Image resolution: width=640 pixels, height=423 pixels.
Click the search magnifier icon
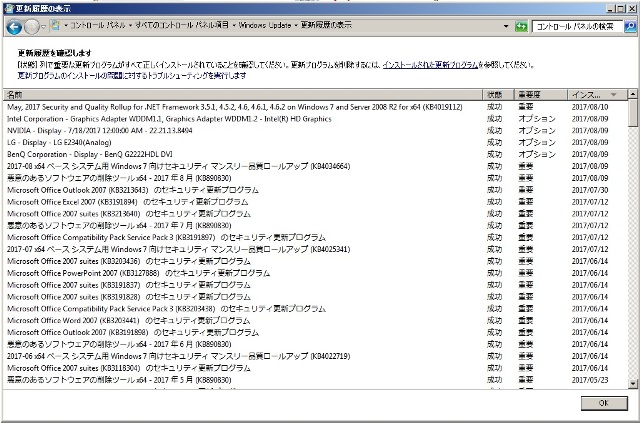point(630,27)
